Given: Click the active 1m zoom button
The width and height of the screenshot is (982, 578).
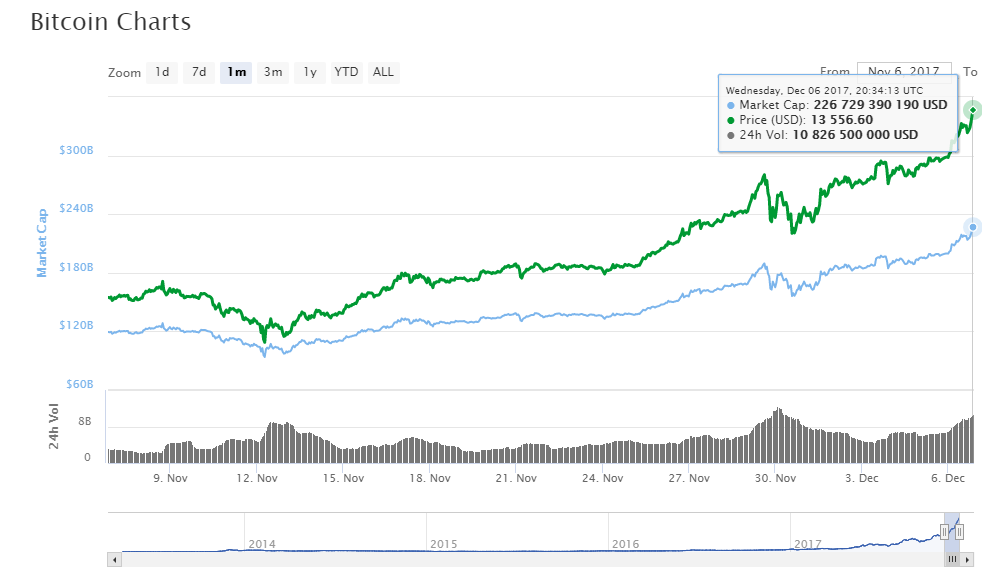Looking at the screenshot, I should (x=236, y=72).
